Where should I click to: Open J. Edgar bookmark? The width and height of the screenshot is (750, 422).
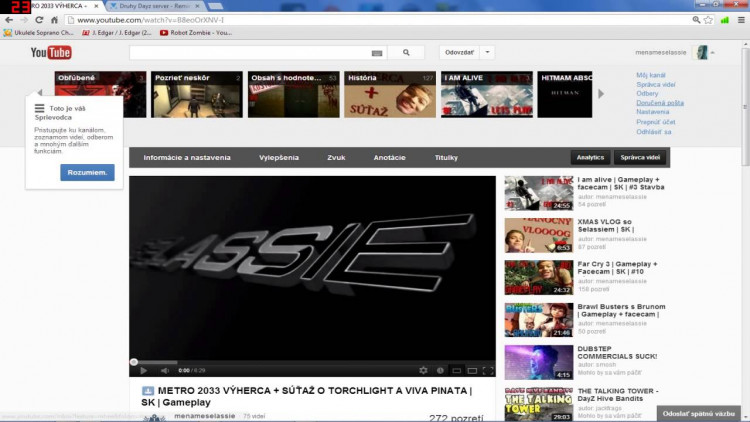point(117,33)
